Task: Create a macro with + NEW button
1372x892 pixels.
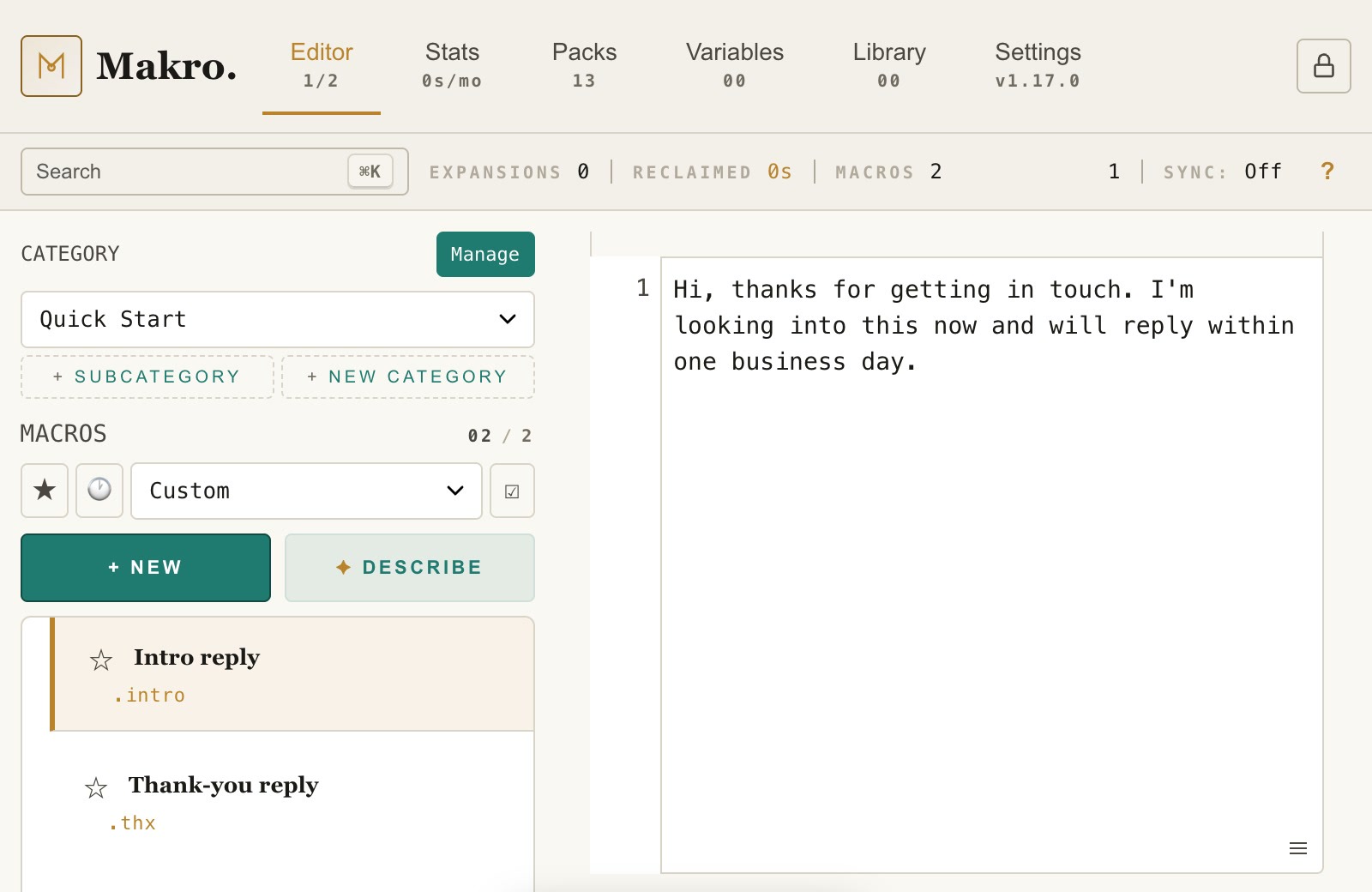Action: (146, 568)
